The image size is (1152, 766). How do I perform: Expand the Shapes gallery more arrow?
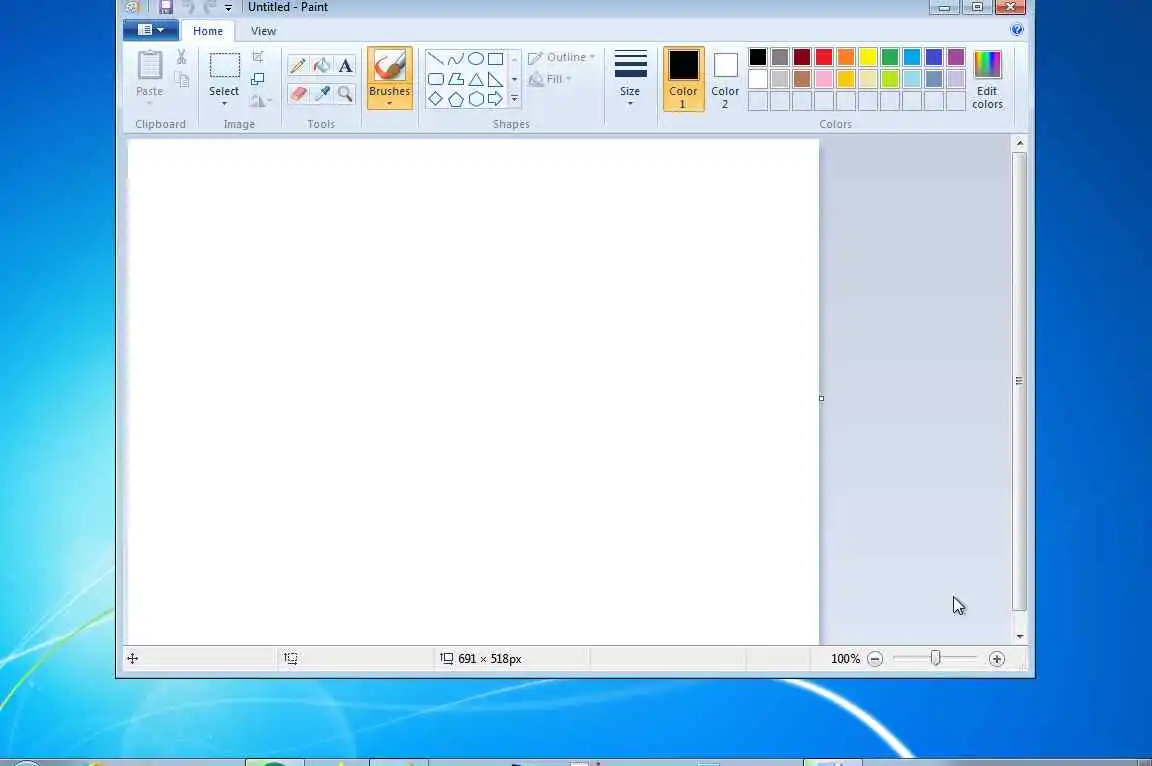514,98
